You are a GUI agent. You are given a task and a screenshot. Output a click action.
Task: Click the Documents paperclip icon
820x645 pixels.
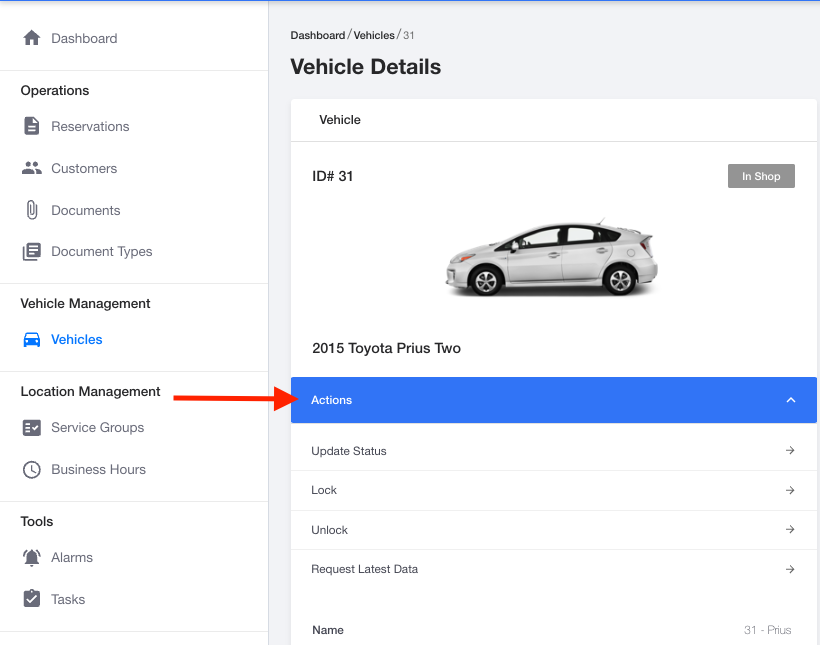[31, 210]
